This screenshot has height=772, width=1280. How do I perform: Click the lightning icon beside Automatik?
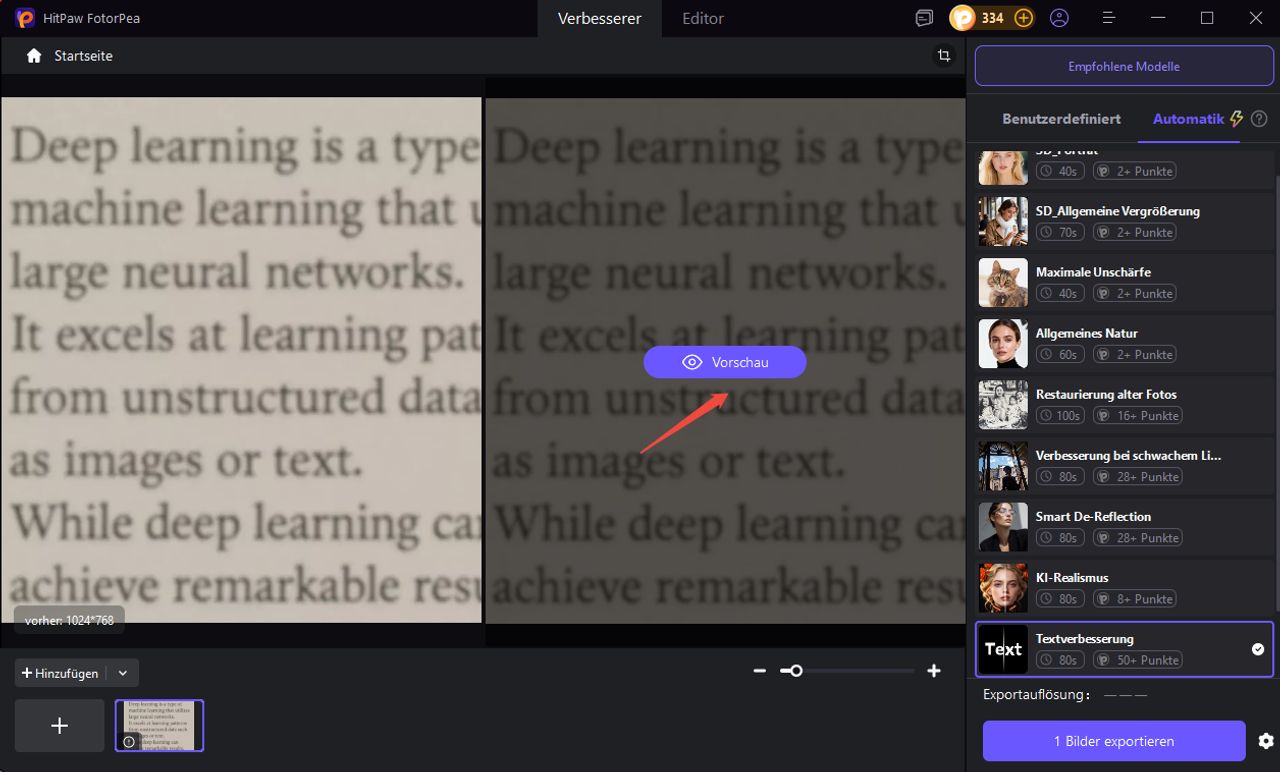[x=1236, y=119]
